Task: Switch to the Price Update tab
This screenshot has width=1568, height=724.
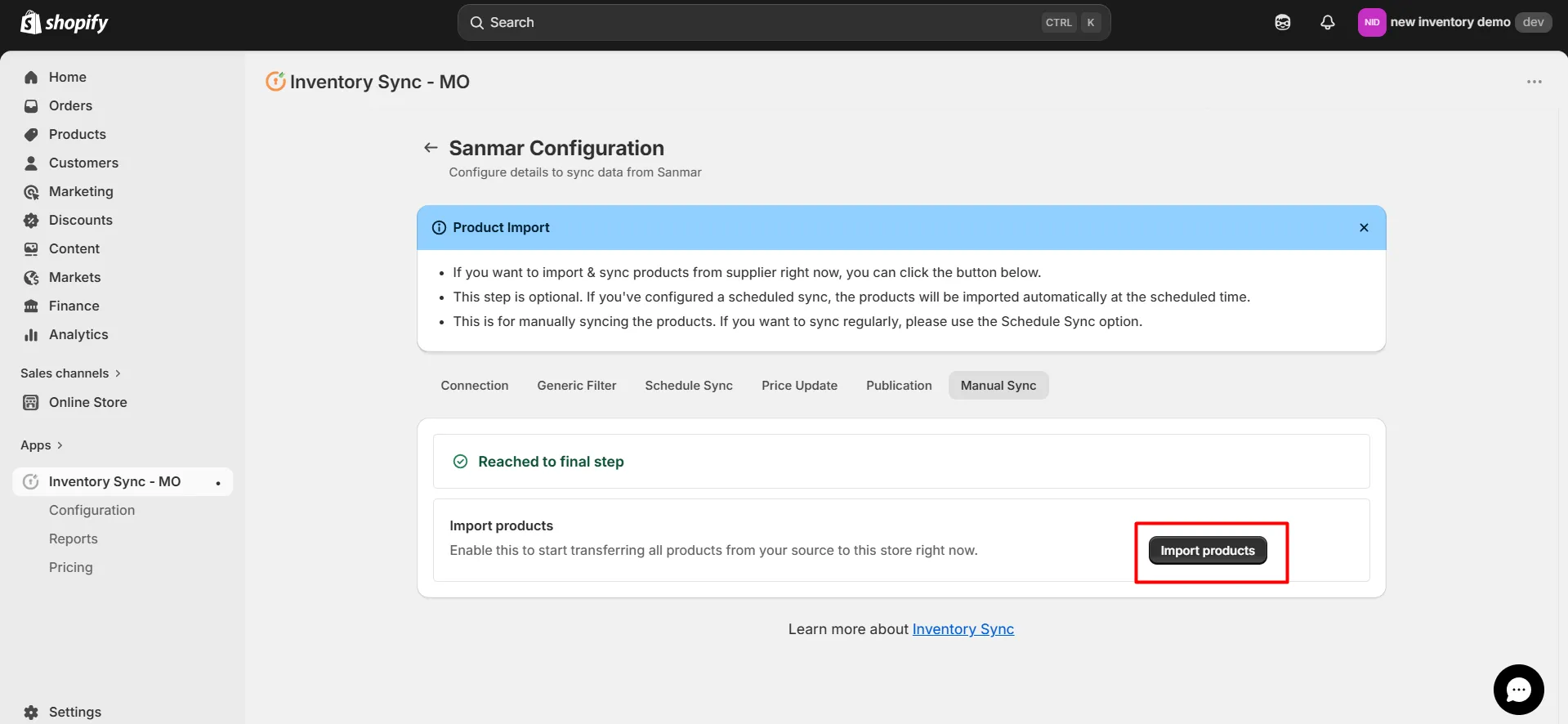Action: (799, 386)
